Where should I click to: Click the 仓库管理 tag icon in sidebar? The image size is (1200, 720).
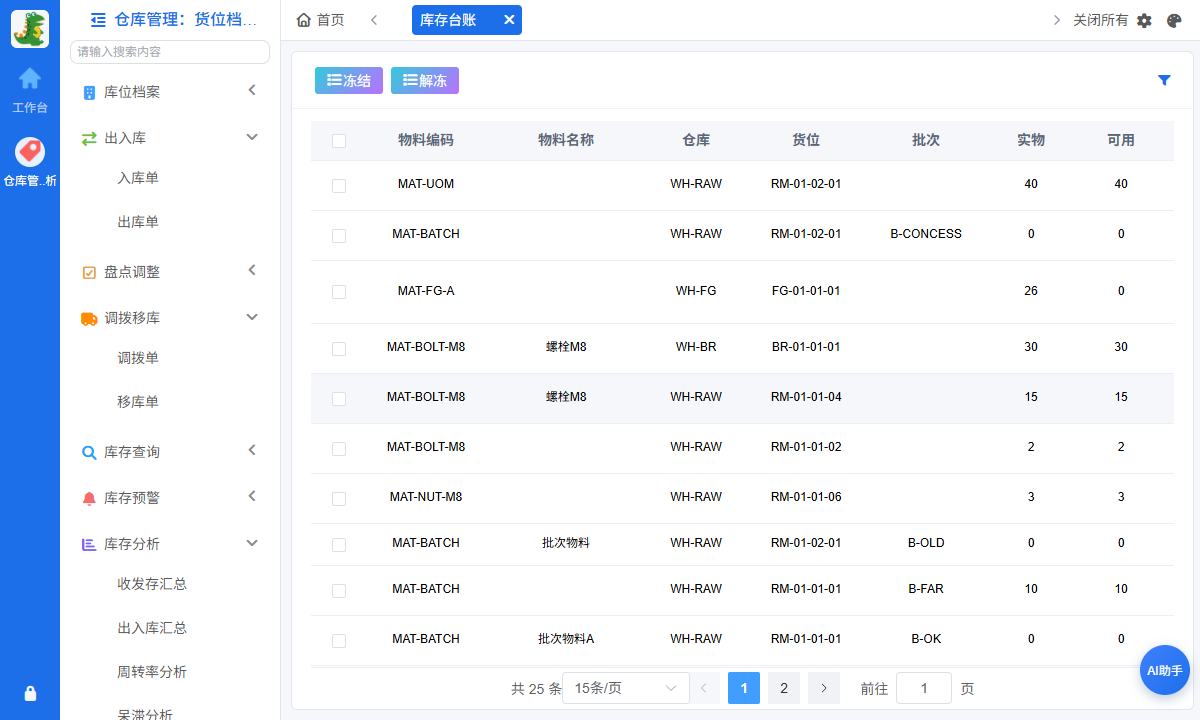30,152
